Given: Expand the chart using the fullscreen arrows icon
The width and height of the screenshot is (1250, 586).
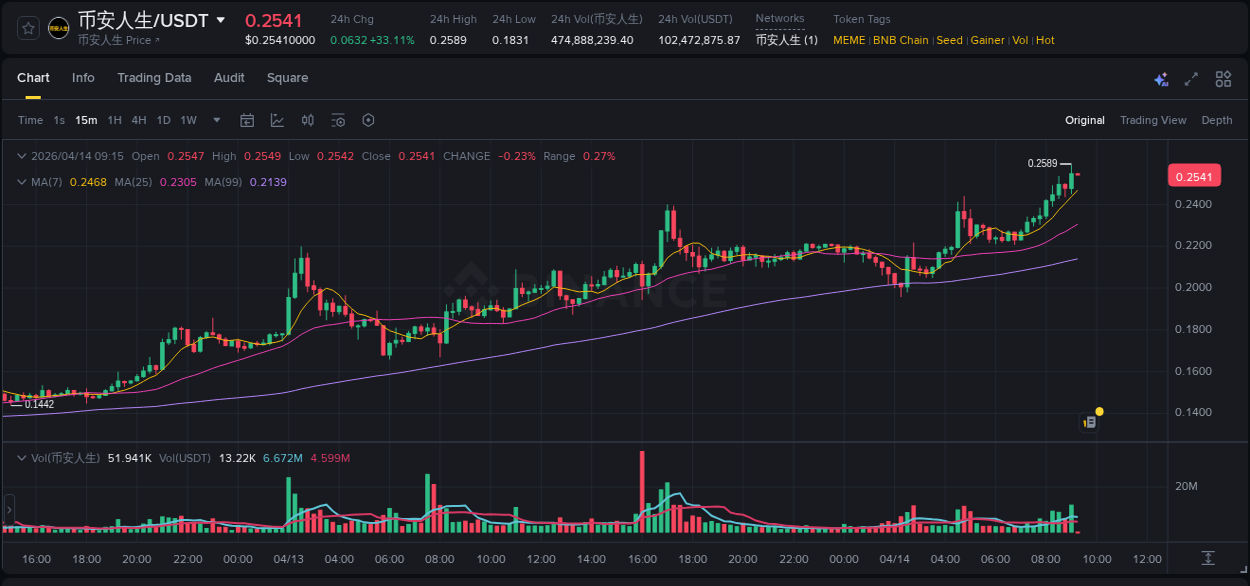Looking at the screenshot, I should pyautogui.click(x=1191, y=78).
